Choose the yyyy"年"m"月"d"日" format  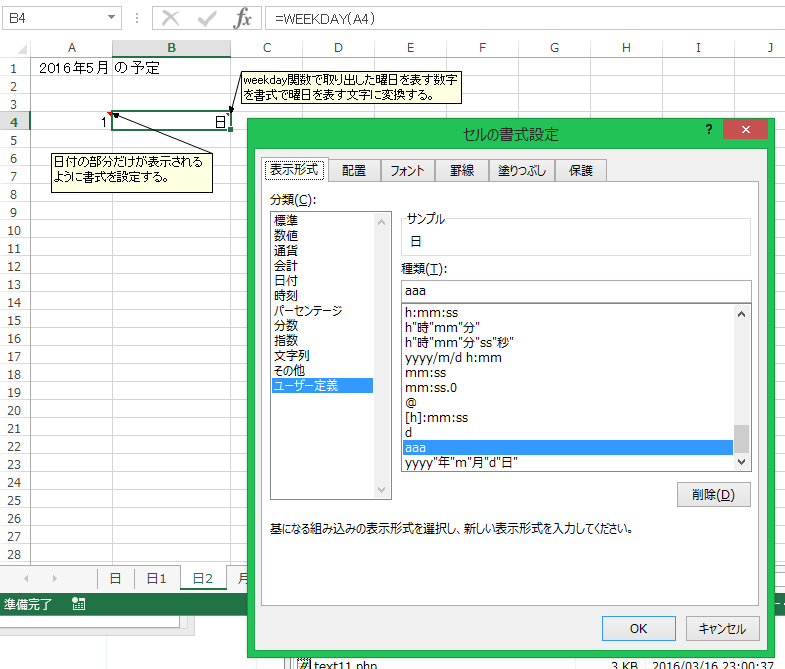[460, 463]
